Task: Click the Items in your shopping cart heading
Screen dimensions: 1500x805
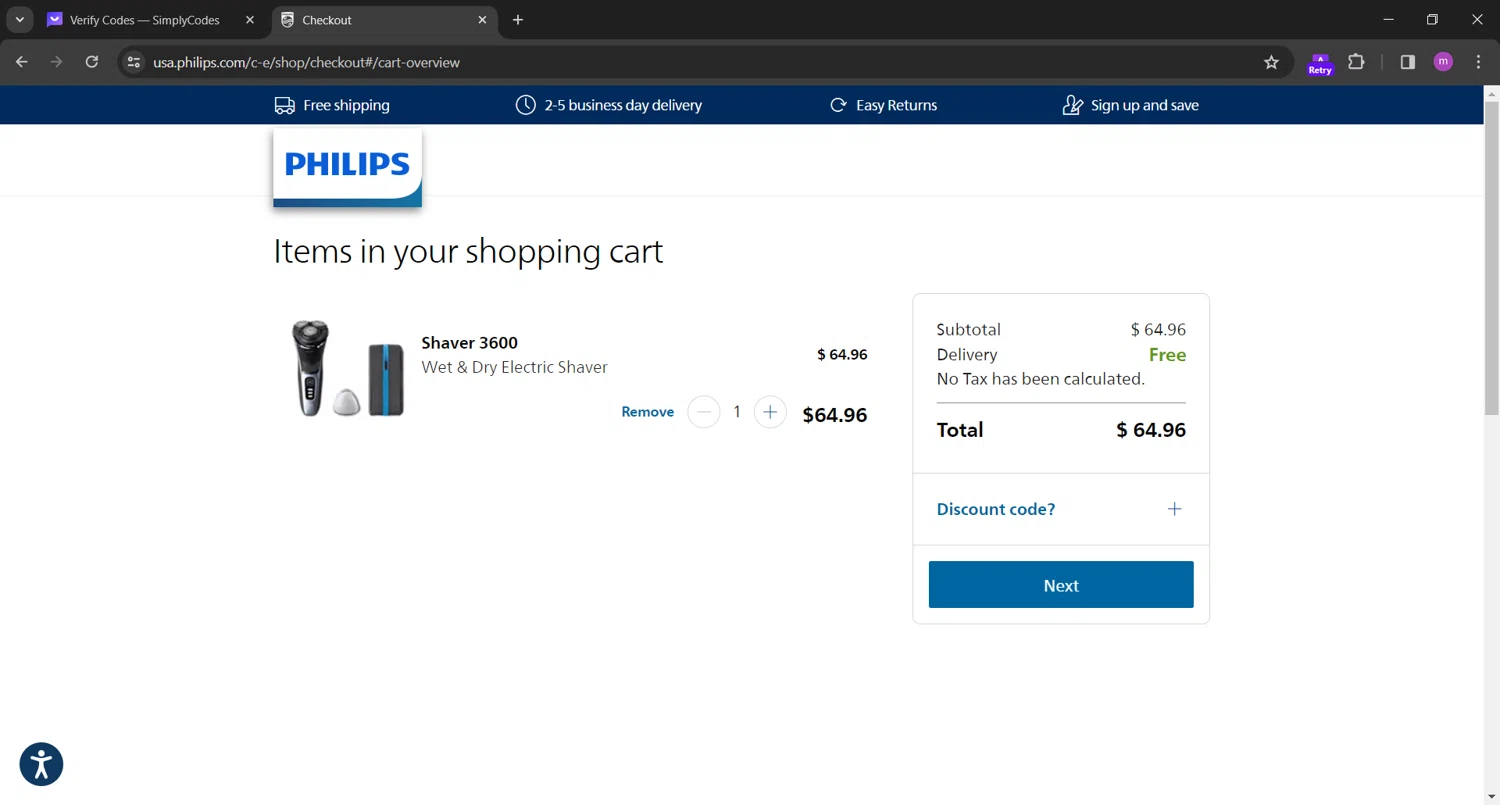Action: point(468,250)
